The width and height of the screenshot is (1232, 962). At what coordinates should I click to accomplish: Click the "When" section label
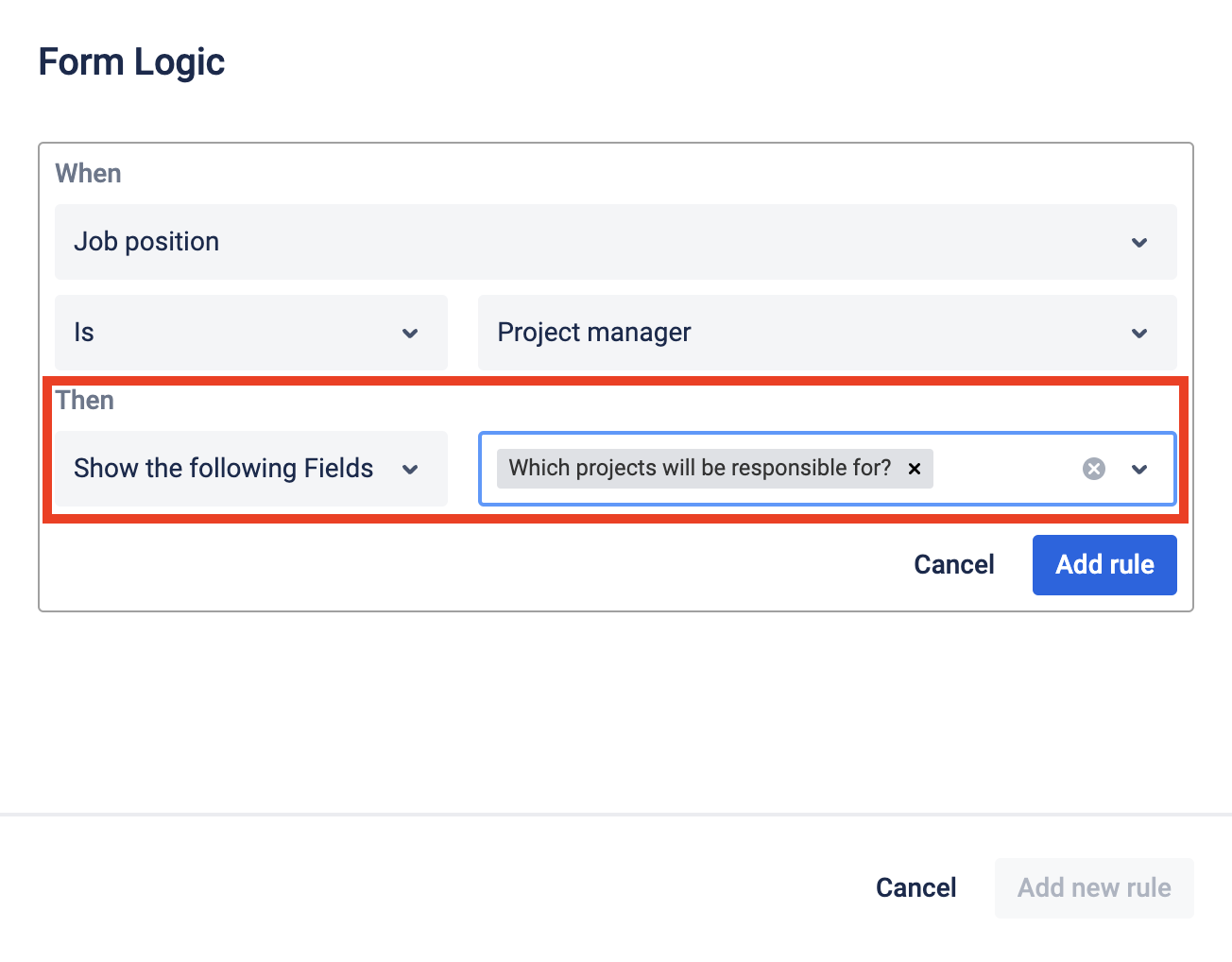[x=88, y=174]
